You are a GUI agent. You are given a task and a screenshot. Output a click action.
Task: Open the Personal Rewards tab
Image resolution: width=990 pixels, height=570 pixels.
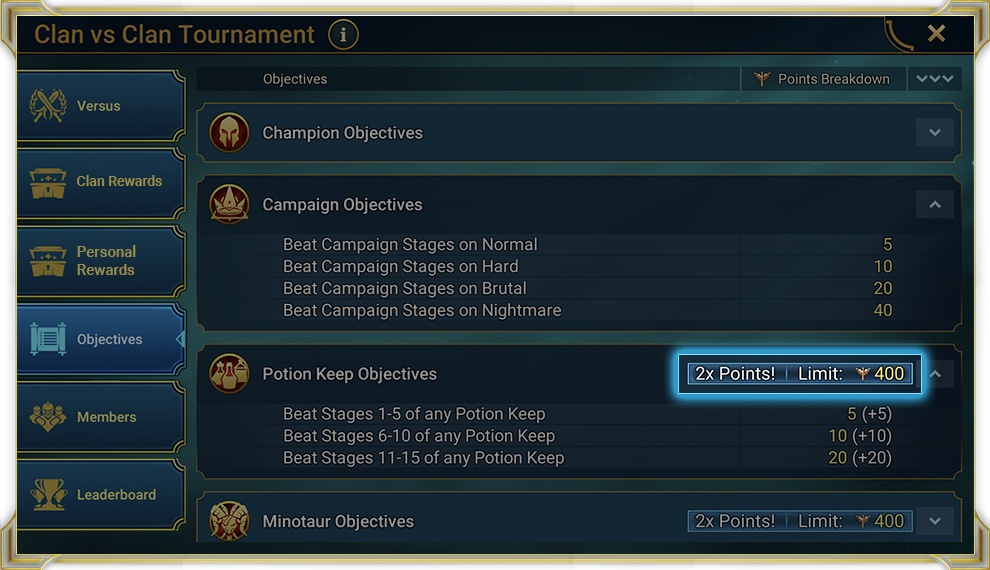pyautogui.click(x=100, y=261)
